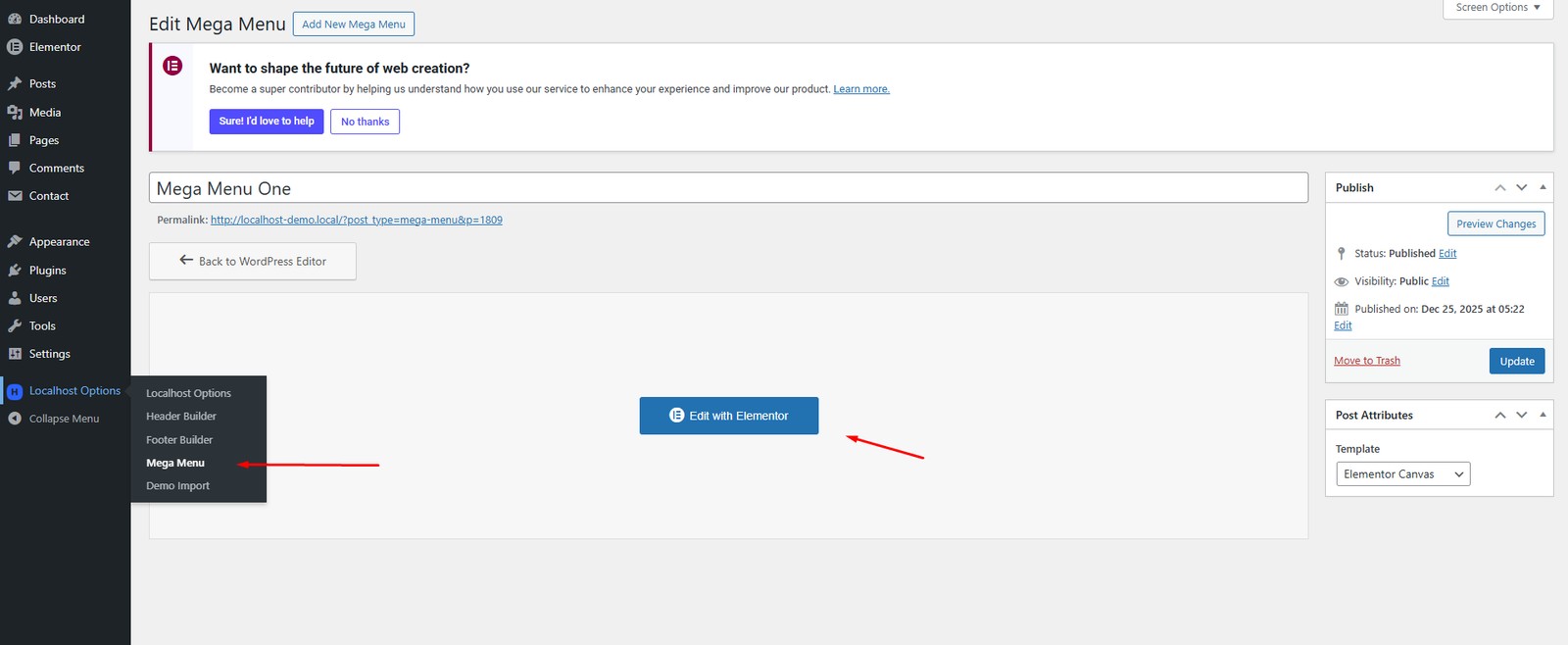This screenshot has width=1568, height=645.
Task: Expand the Screen Options dropdown
Action: click(1497, 8)
